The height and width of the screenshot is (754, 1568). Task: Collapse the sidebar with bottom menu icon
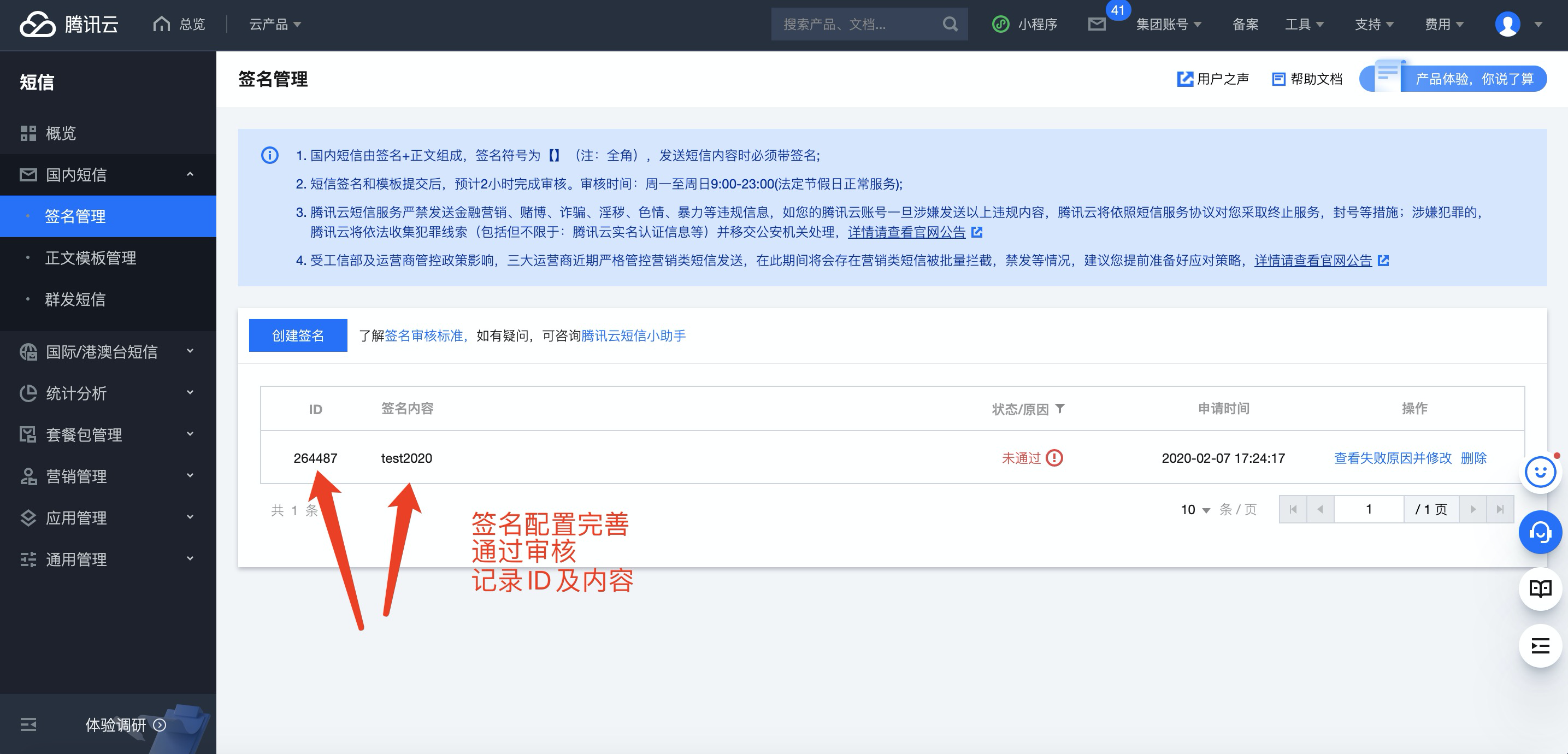[28, 724]
